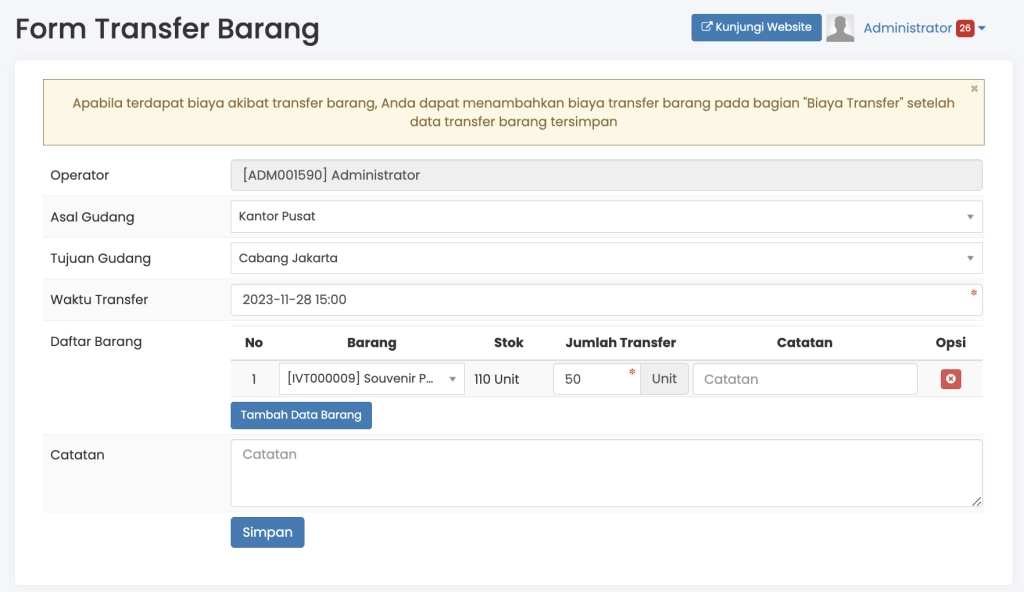Click the Administrator avatar image
The height and width of the screenshot is (592, 1024).
coord(840,28)
